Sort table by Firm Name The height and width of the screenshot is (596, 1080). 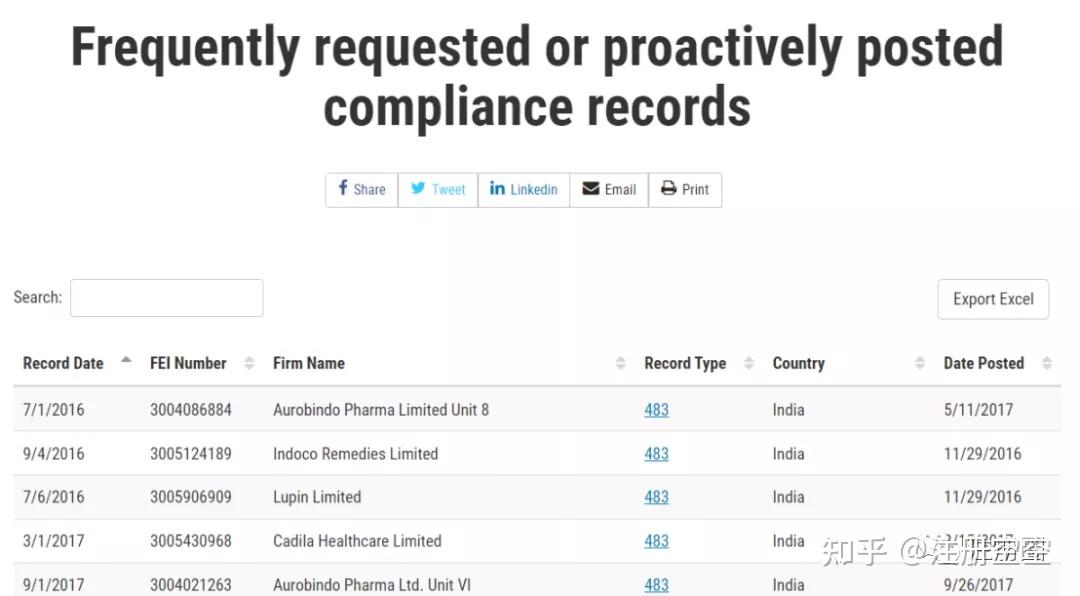tap(620, 363)
